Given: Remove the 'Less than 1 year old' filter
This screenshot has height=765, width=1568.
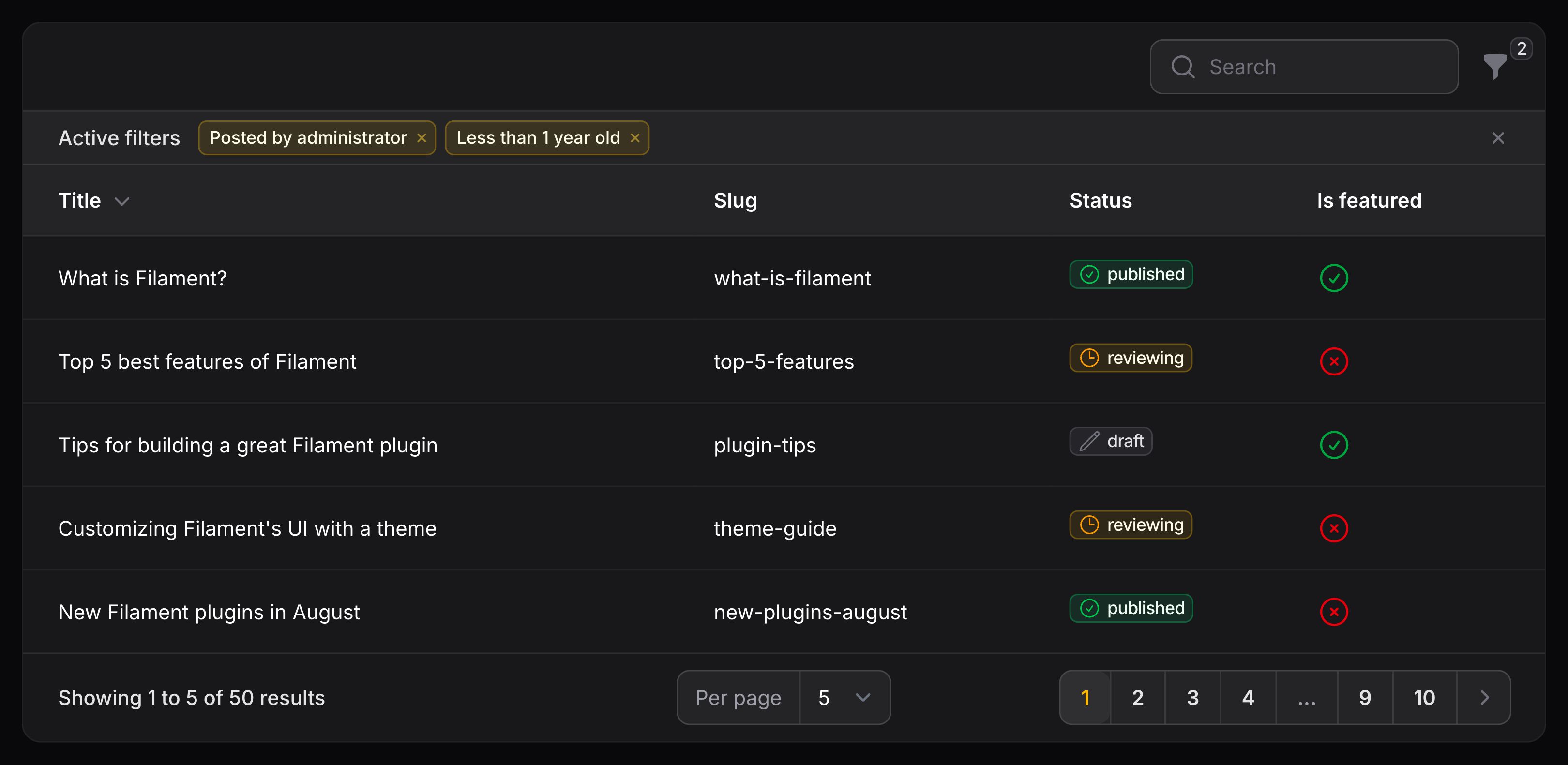Looking at the screenshot, I should pyautogui.click(x=635, y=138).
